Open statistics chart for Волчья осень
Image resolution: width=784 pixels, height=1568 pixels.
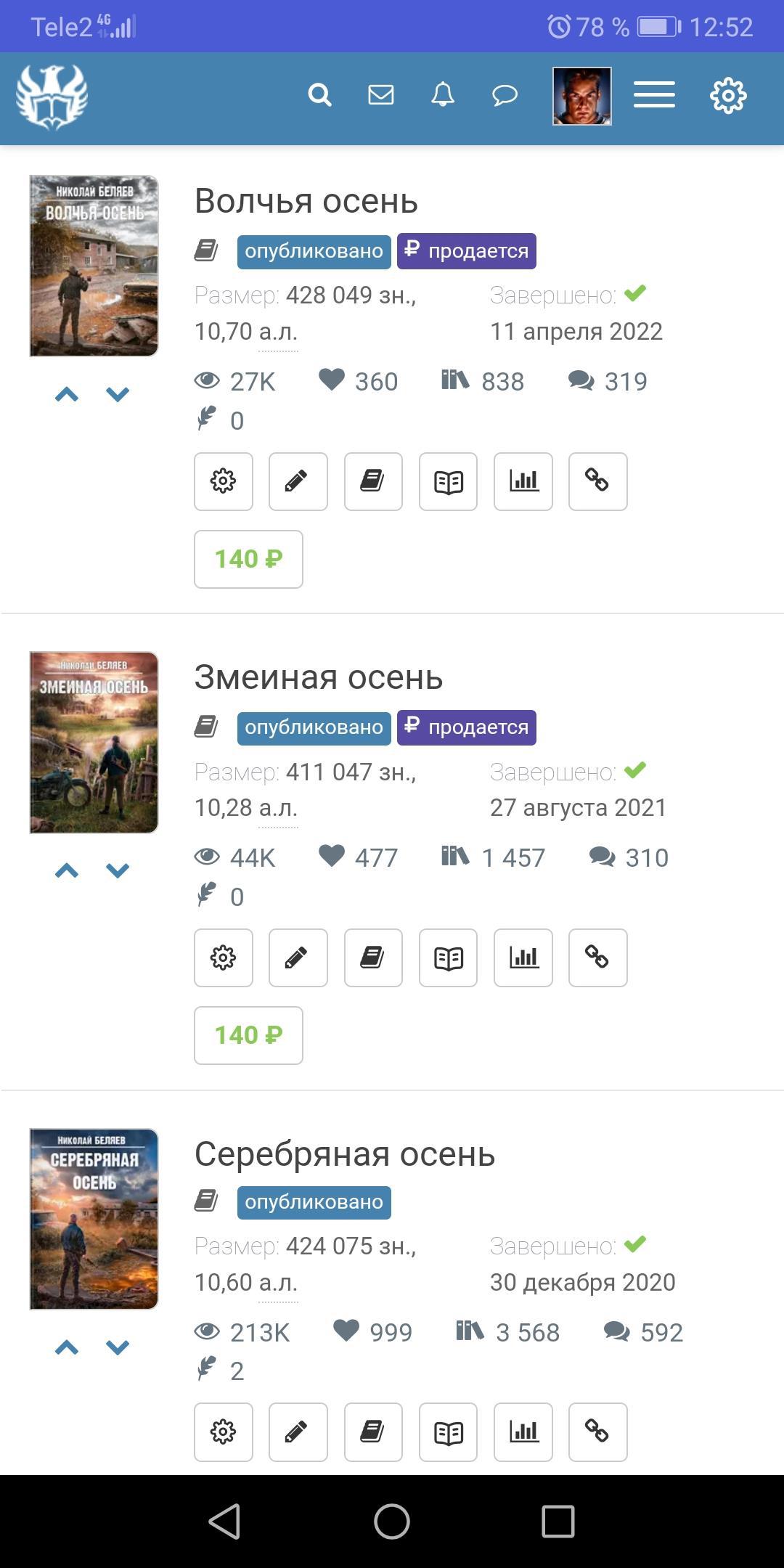click(523, 481)
